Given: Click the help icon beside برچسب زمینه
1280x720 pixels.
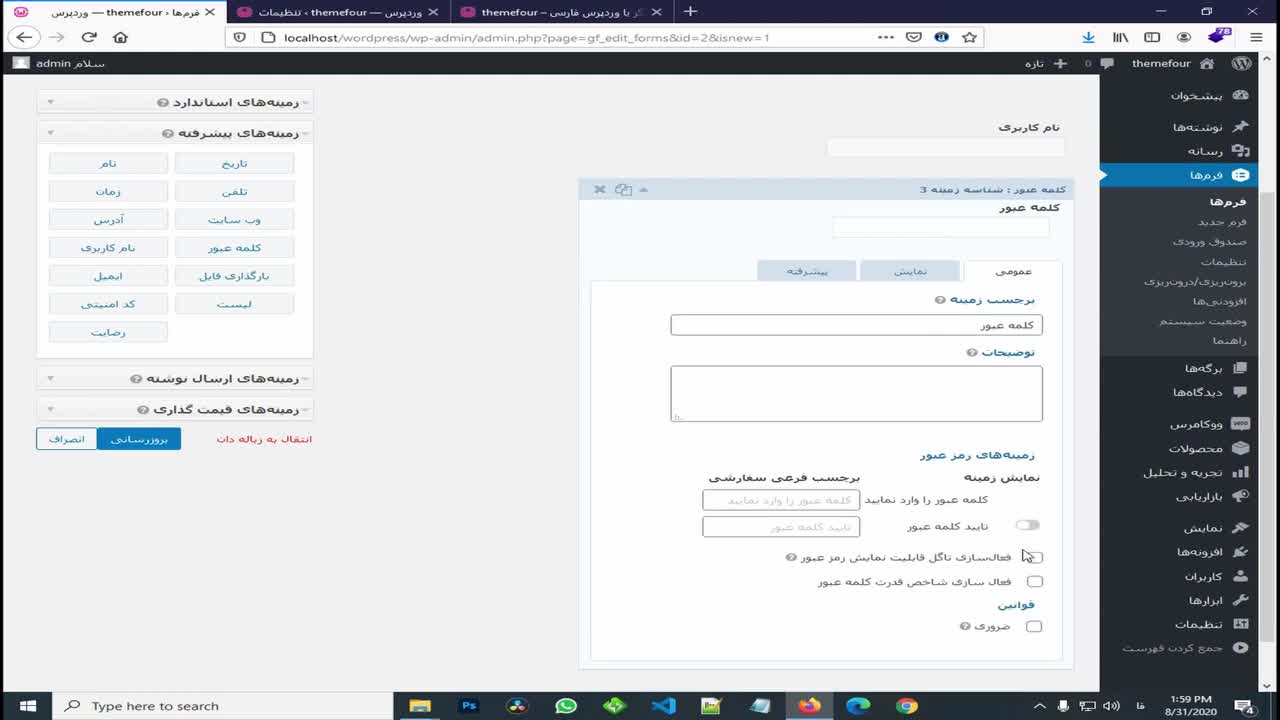Looking at the screenshot, I should pos(940,300).
